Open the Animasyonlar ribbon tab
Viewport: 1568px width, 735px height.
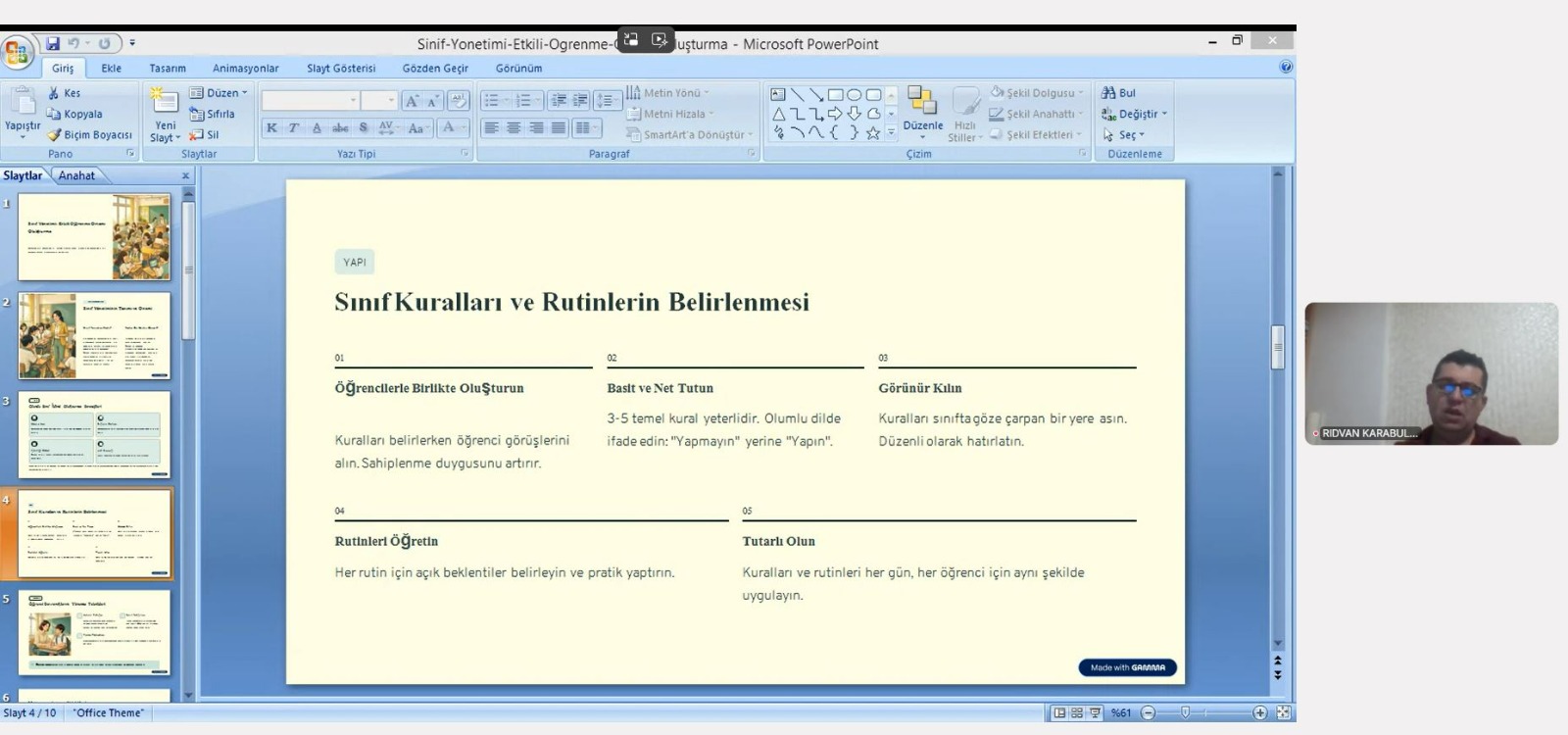click(x=245, y=69)
